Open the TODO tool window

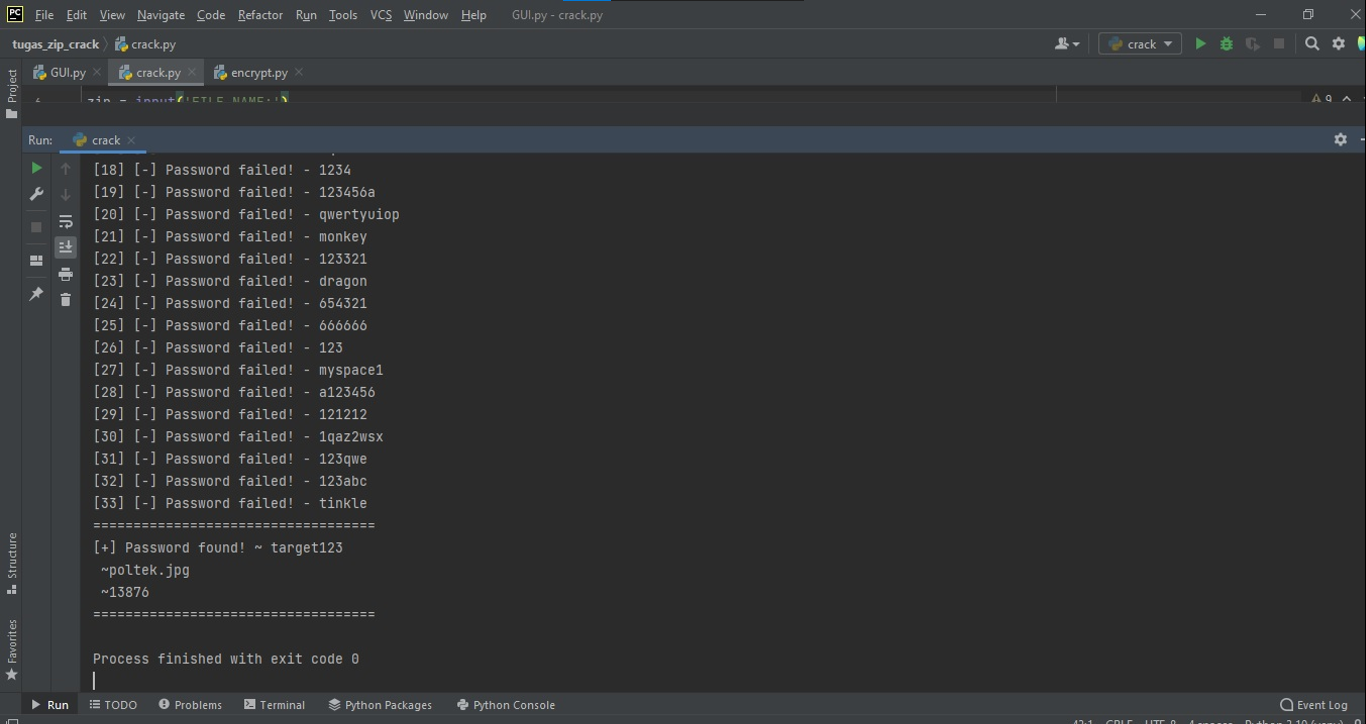tap(113, 705)
